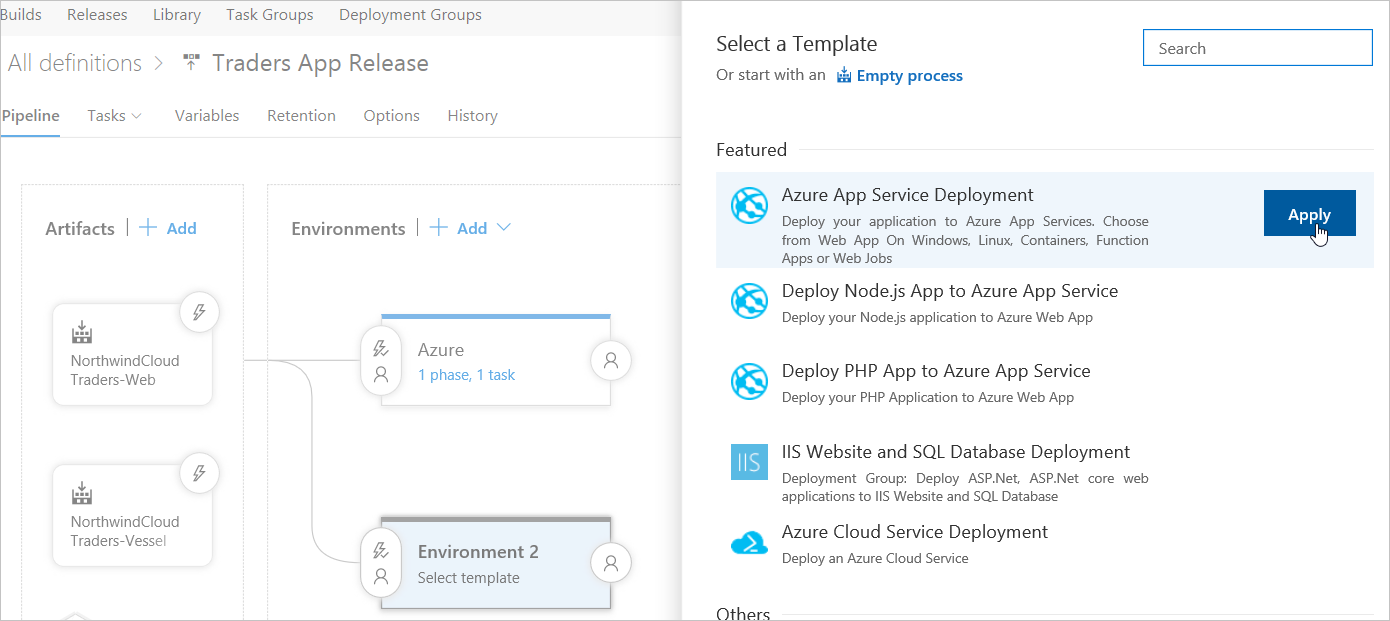Open the Variables tab
This screenshot has width=1390, height=621.
tap(207, 116)
